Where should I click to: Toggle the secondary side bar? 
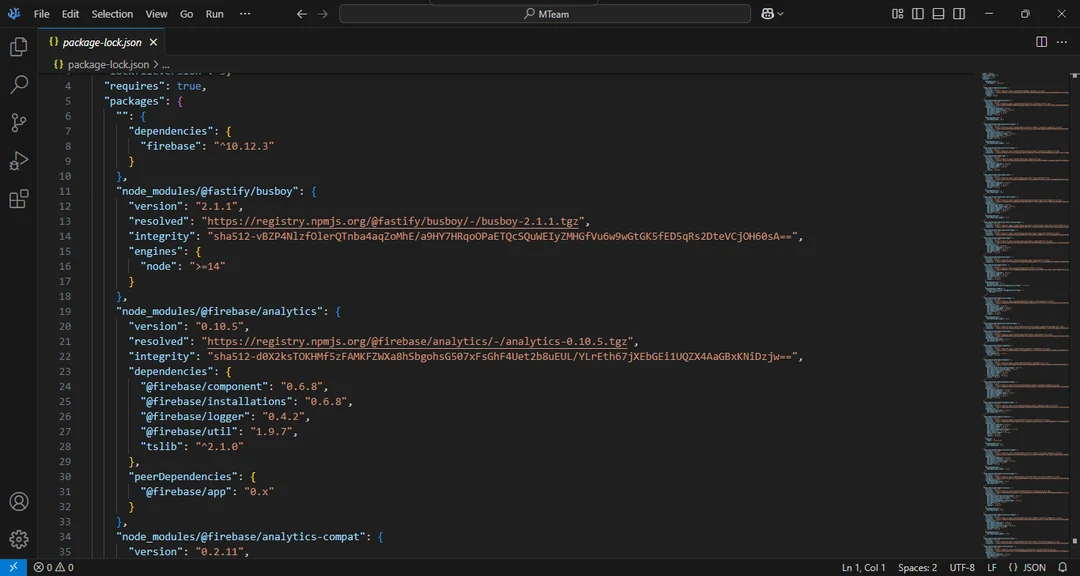pos(959,14)
